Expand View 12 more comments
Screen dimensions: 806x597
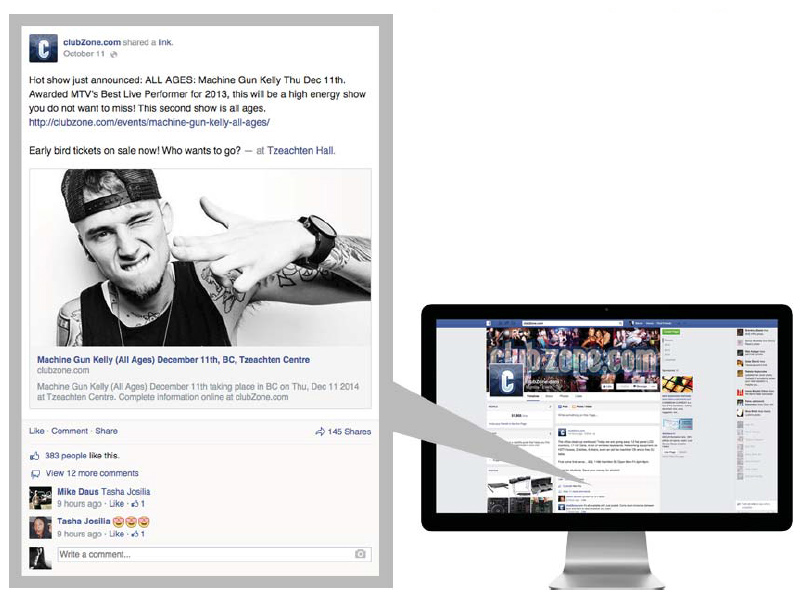[x=92, y=473]
